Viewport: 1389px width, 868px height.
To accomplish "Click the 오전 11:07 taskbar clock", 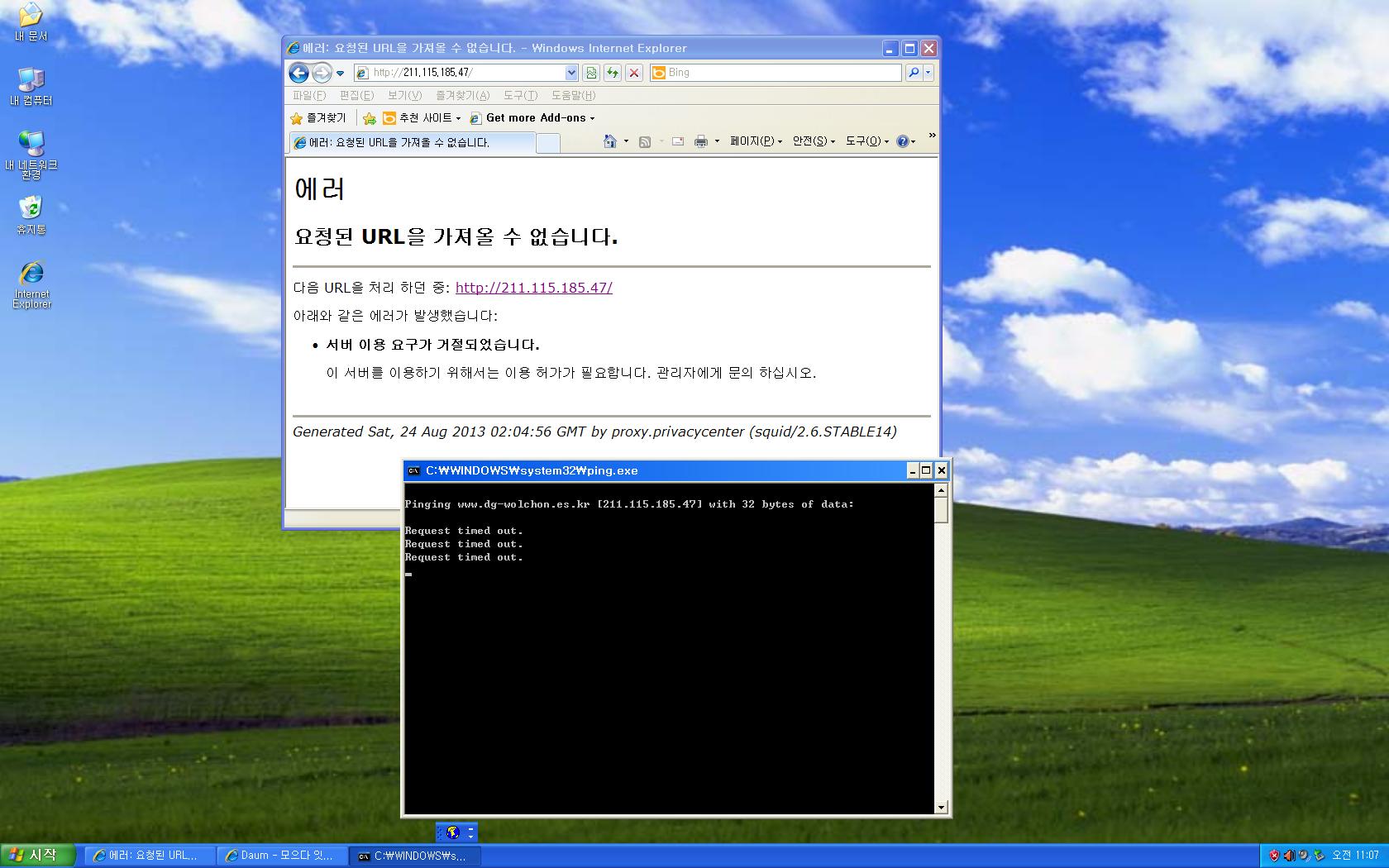I will [1355, 856].
